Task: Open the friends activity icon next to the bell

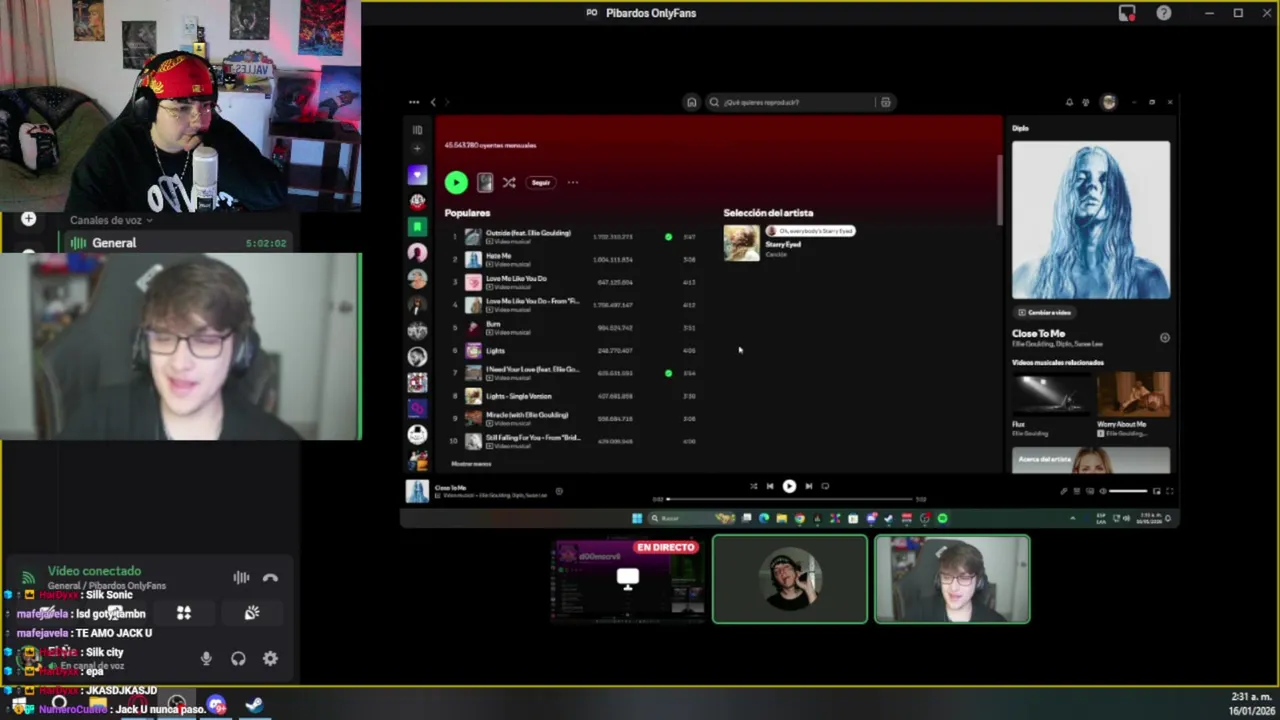Action: [x=1086, y=102]
